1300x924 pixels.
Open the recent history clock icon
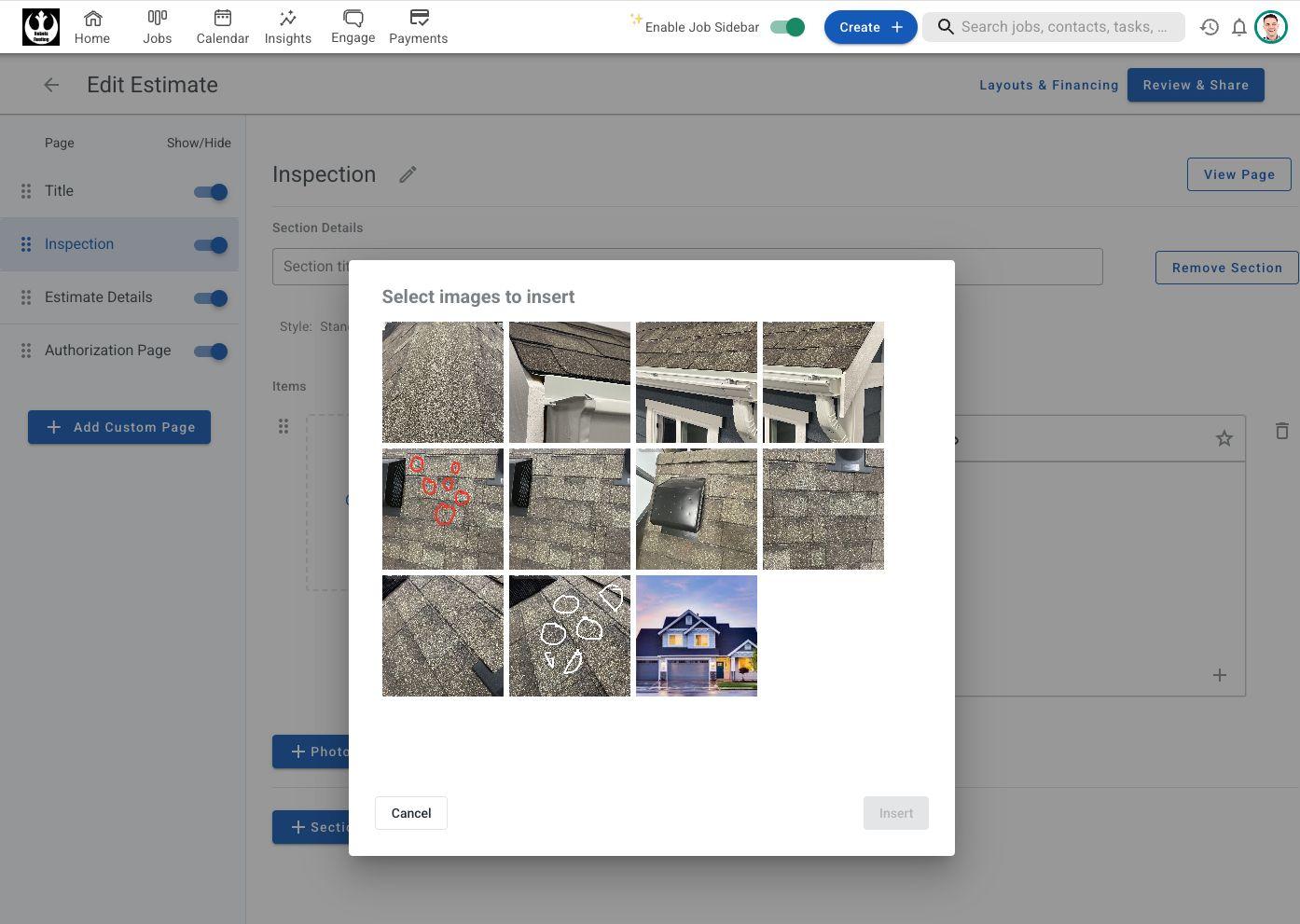tap(1210, 27)
